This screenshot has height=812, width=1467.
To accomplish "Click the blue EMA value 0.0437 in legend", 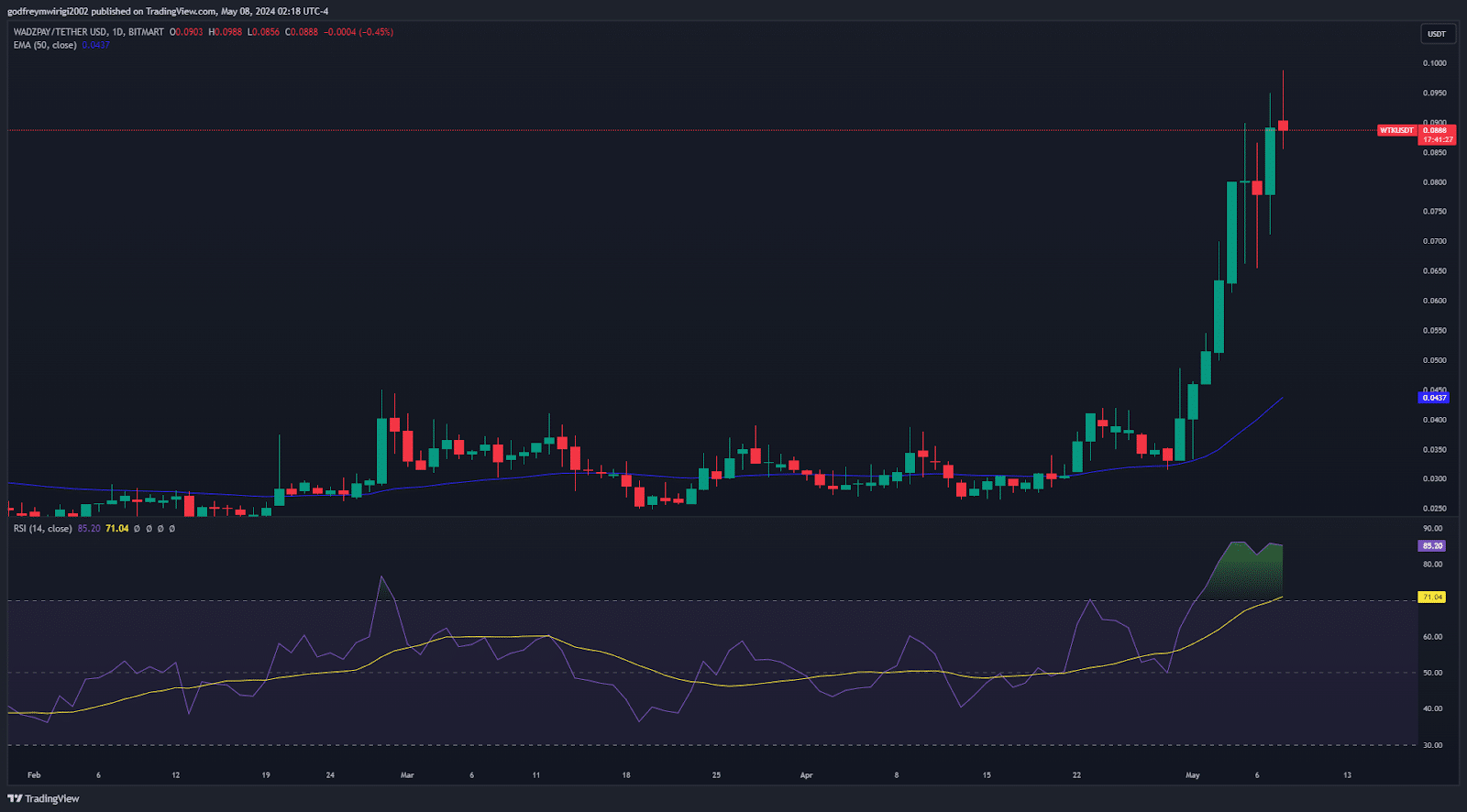I will [95, 45].
